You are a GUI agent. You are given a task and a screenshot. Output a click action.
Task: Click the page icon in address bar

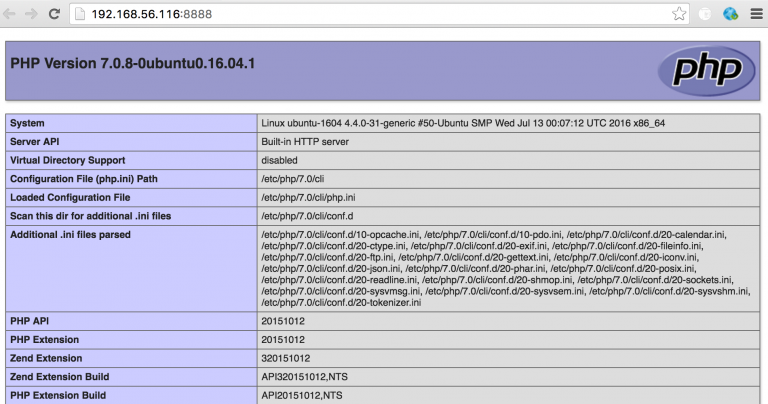pos(80,15)
